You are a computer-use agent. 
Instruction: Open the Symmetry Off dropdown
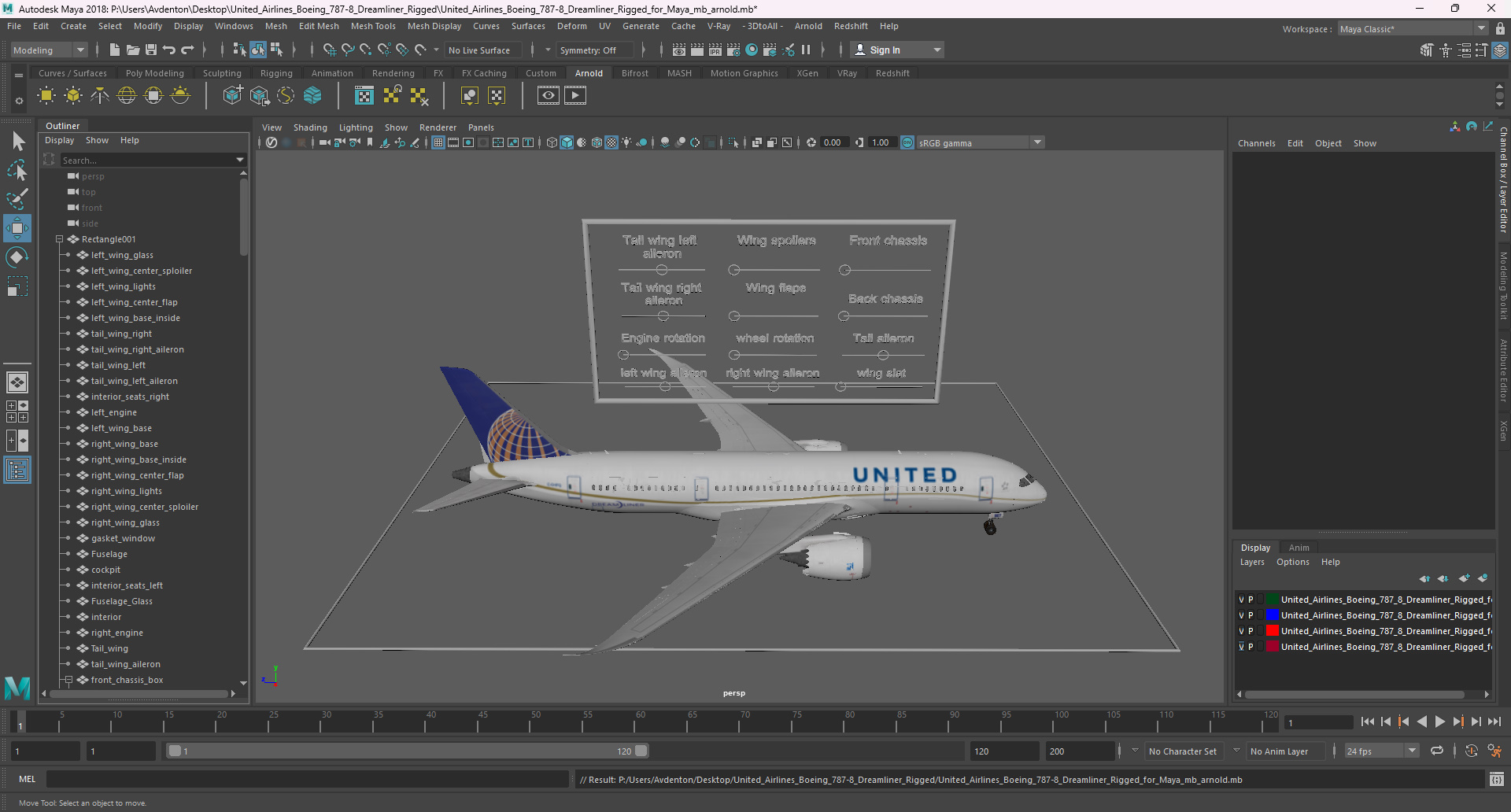click(596, 50)
